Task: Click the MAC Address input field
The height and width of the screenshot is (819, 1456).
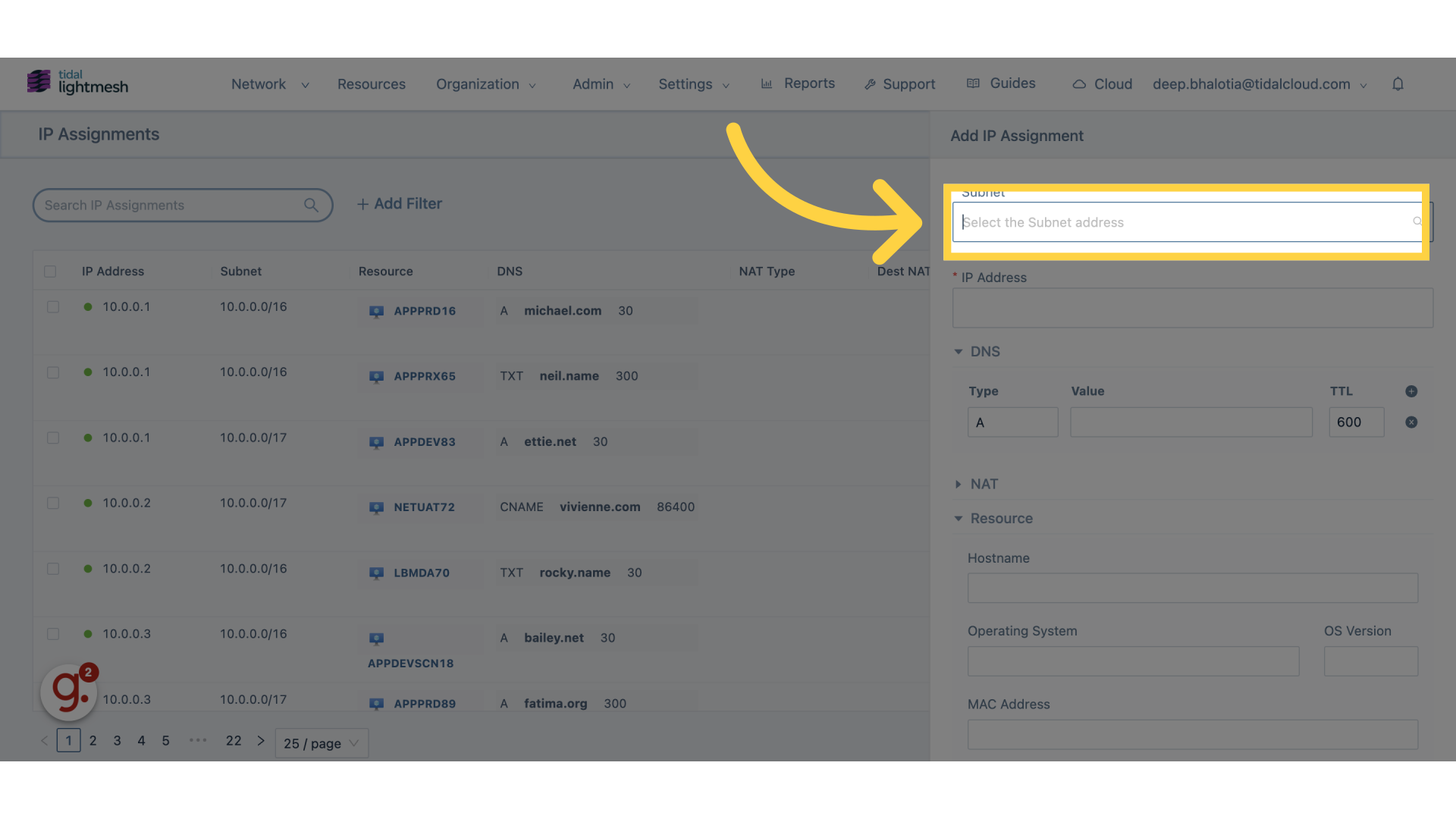Action: point(1193,735)
